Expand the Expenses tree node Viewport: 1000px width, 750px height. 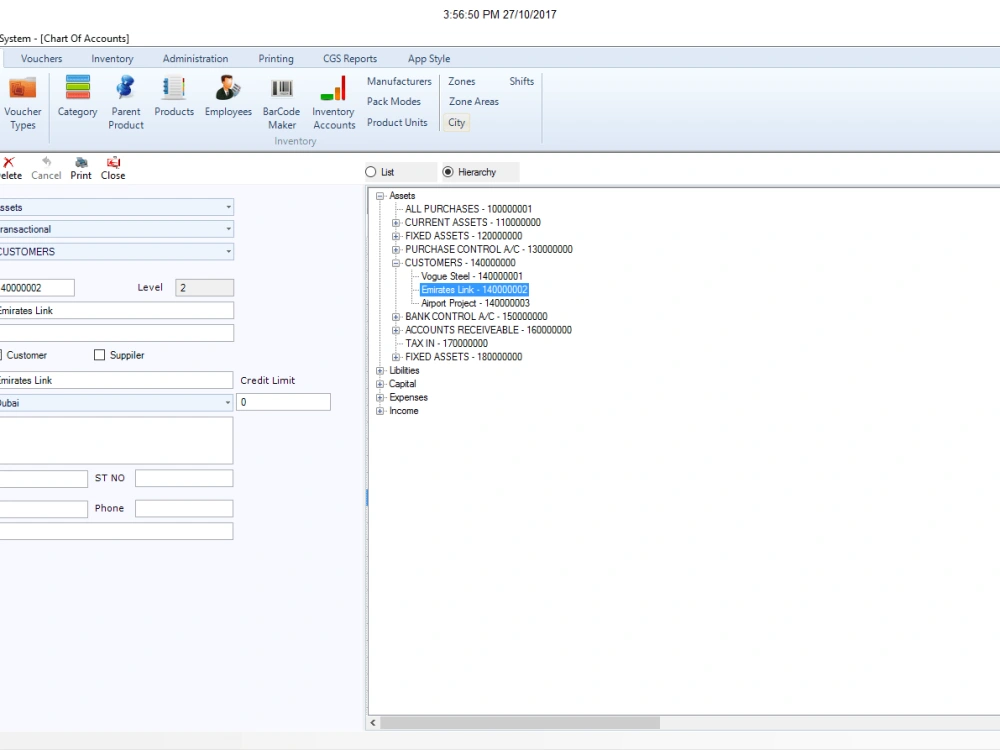[x=380, y=397]
